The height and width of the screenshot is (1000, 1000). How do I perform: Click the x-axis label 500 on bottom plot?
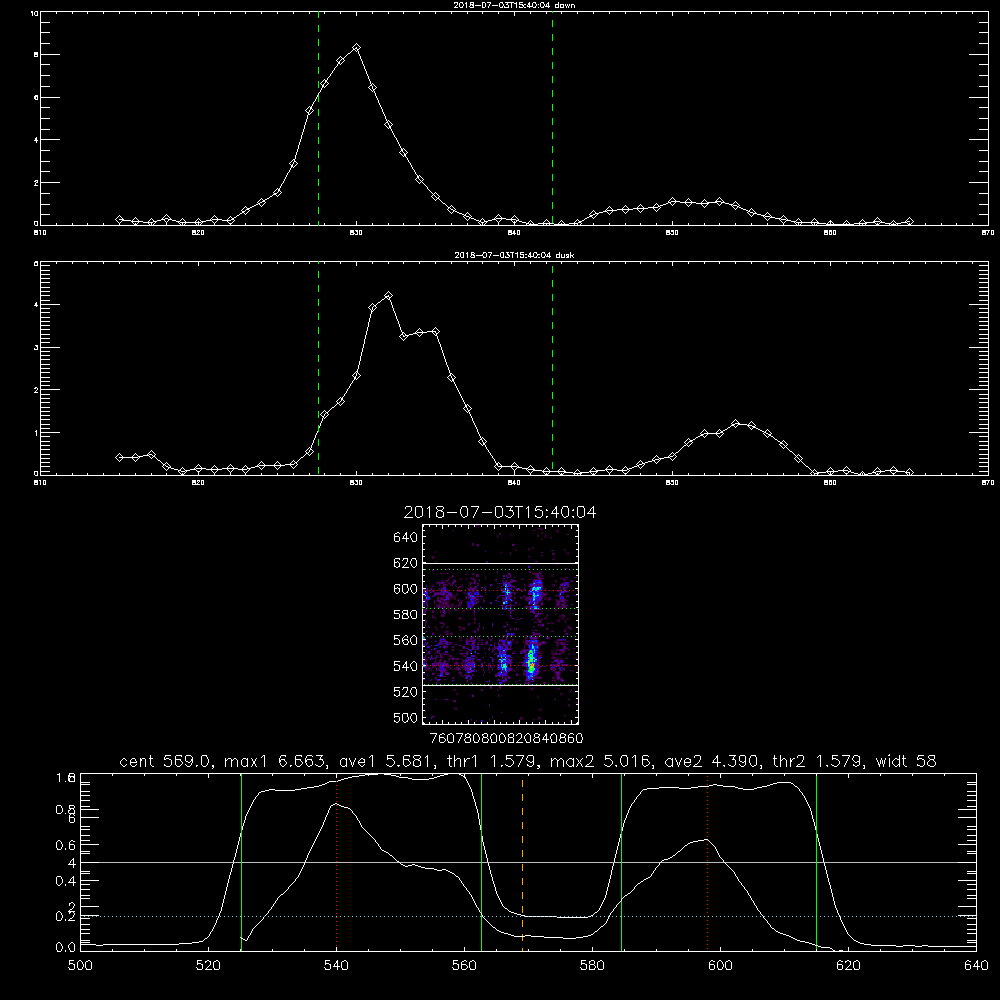click(80, 966)
